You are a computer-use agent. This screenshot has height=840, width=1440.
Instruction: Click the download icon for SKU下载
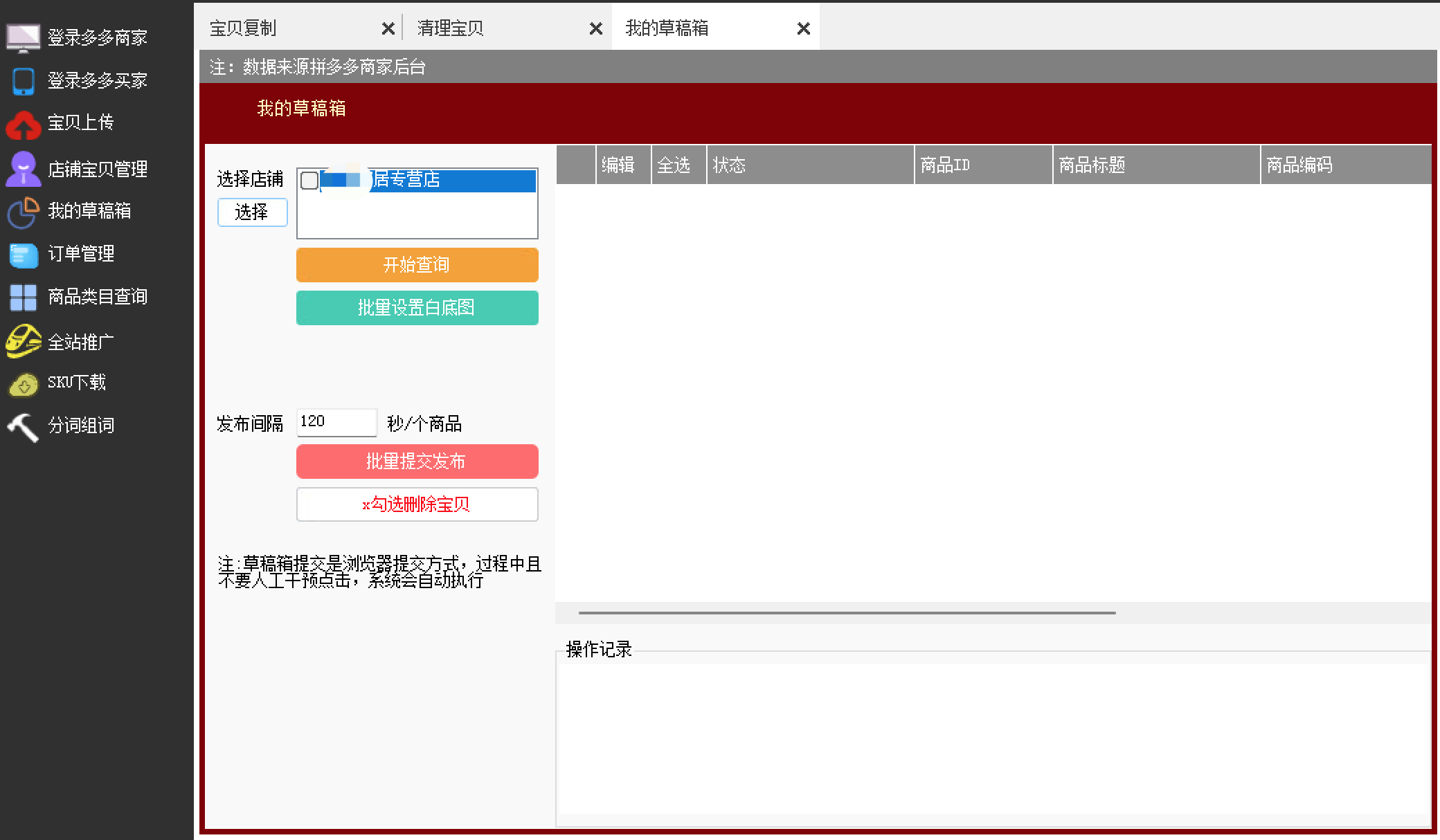[x=23, y=384]
